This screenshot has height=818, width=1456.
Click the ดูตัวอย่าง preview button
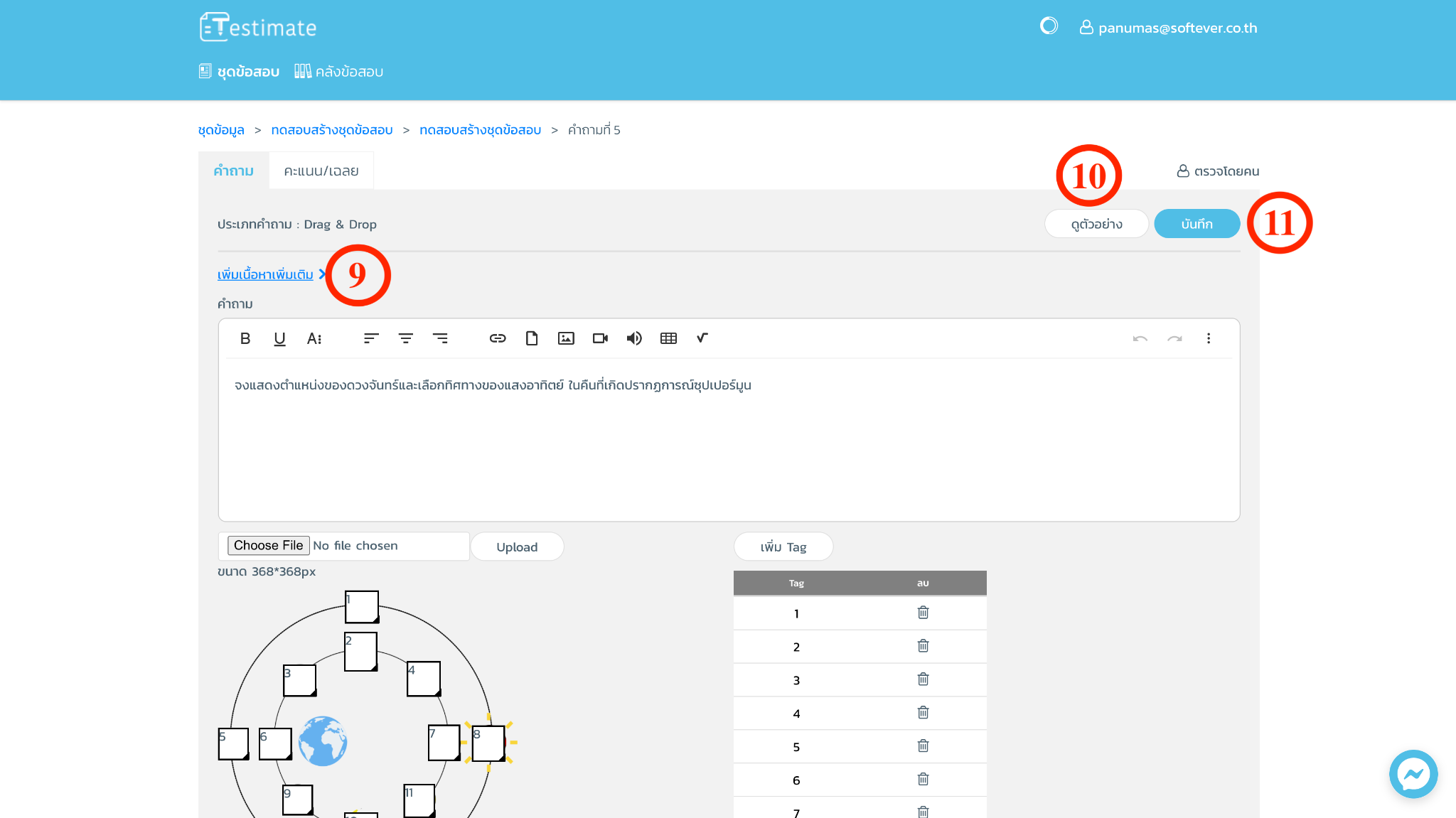coord(1096,224)
